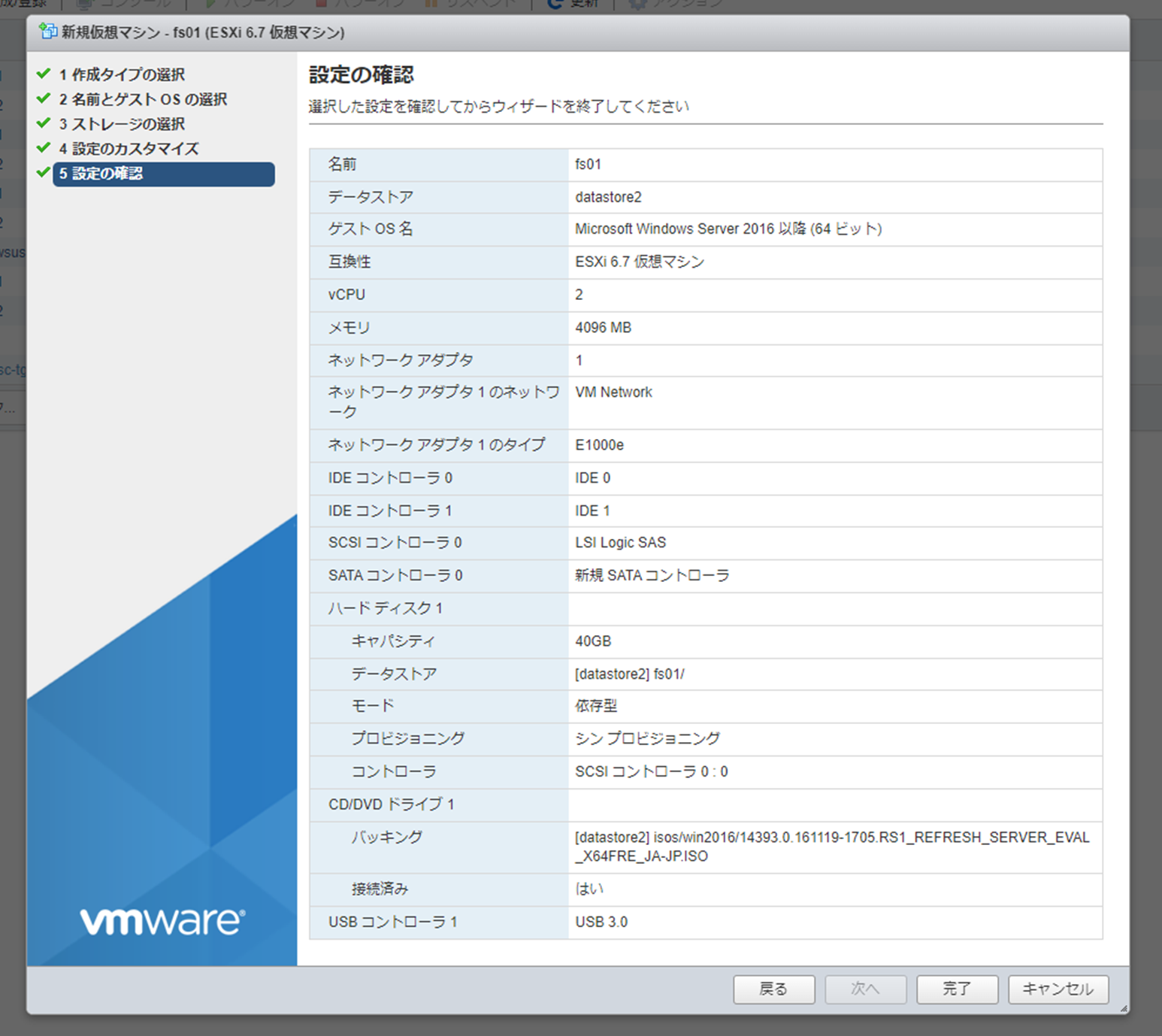
Task: Click the green パワーオン (Power On) icon
Action: click(x=209, y=2)
